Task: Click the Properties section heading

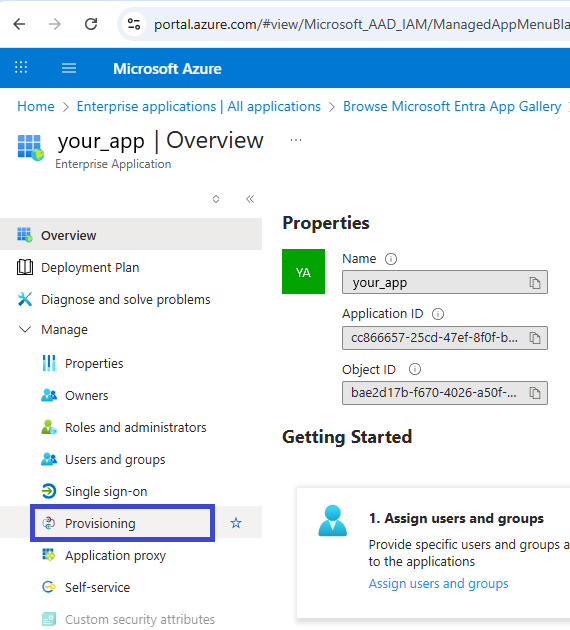Action: click(x=326, y=223)
